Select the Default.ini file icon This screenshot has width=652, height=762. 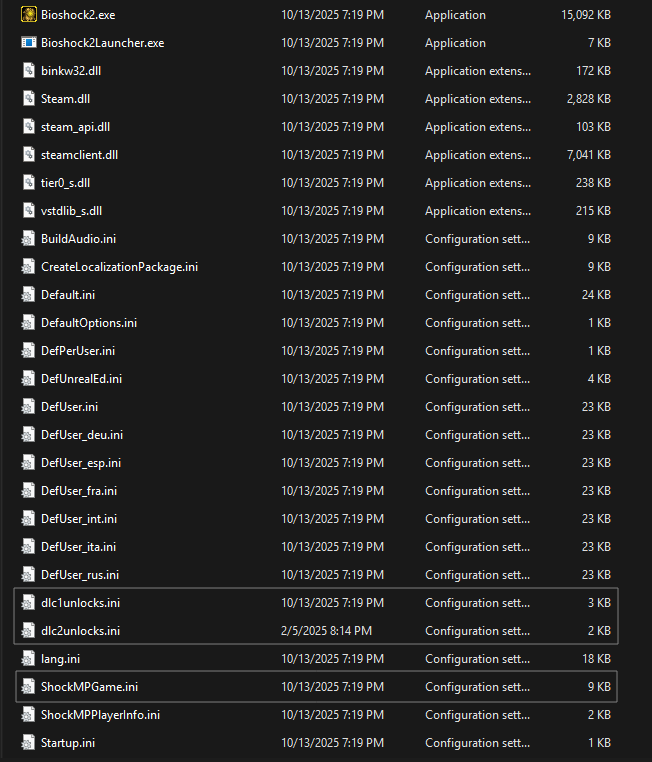click(28, 295)
